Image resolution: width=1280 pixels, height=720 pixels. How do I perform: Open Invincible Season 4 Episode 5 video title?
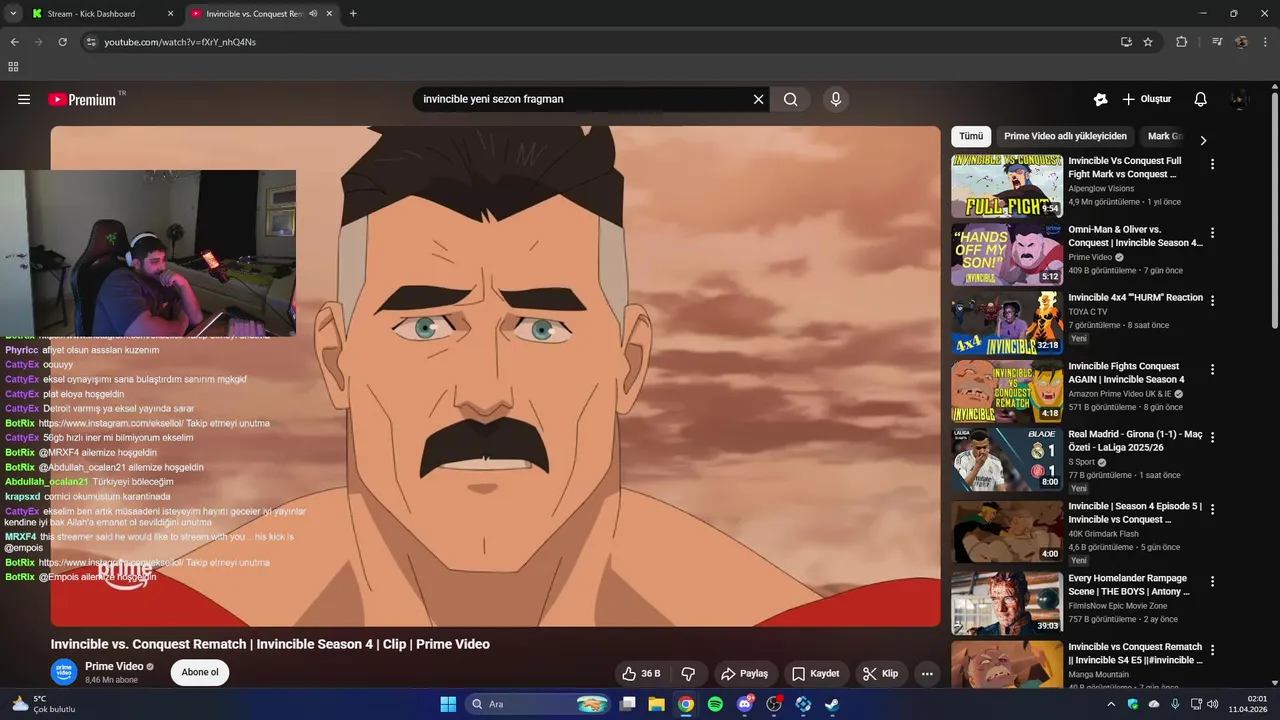coord(1135,513)
